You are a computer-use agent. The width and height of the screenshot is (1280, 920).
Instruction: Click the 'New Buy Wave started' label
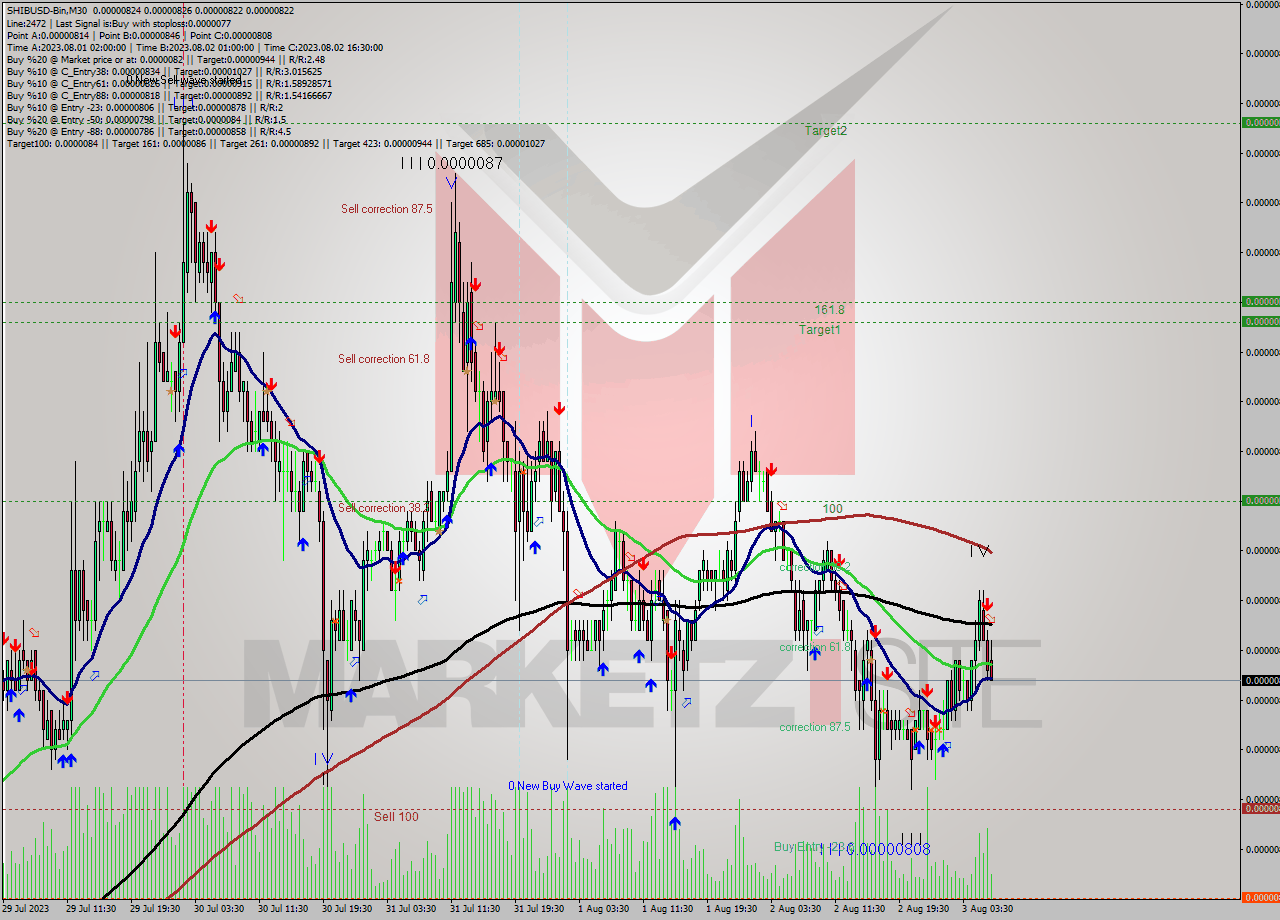[x=568, y=786]
